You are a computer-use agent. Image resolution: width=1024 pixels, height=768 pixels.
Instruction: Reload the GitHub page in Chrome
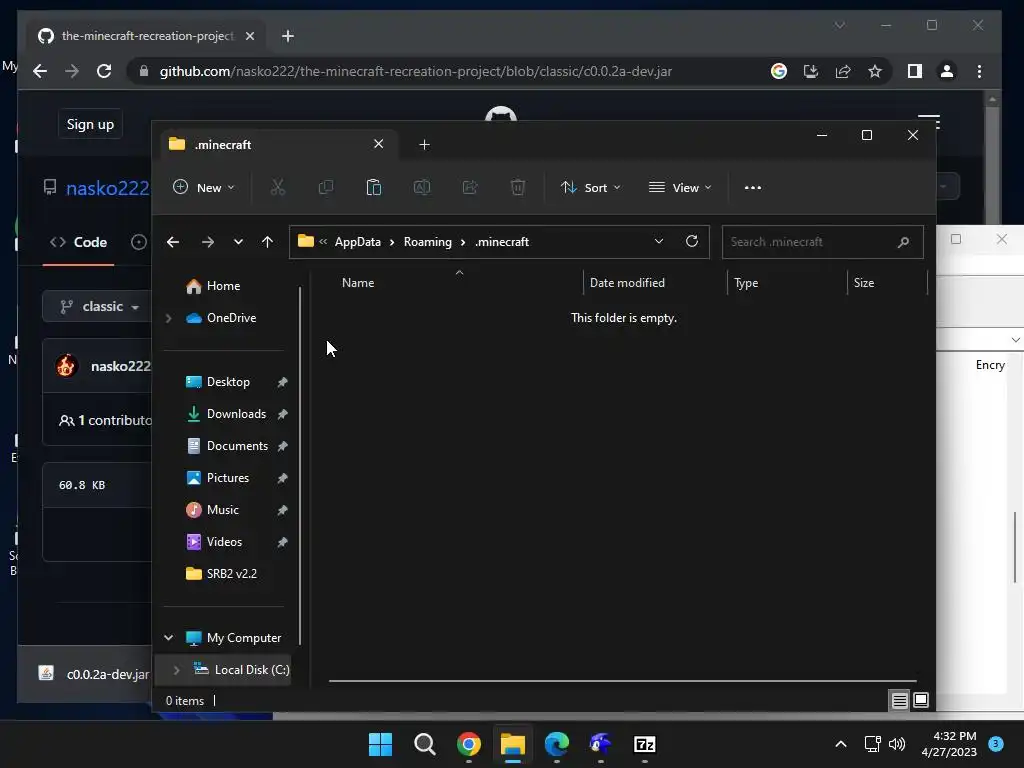(104, 71)
